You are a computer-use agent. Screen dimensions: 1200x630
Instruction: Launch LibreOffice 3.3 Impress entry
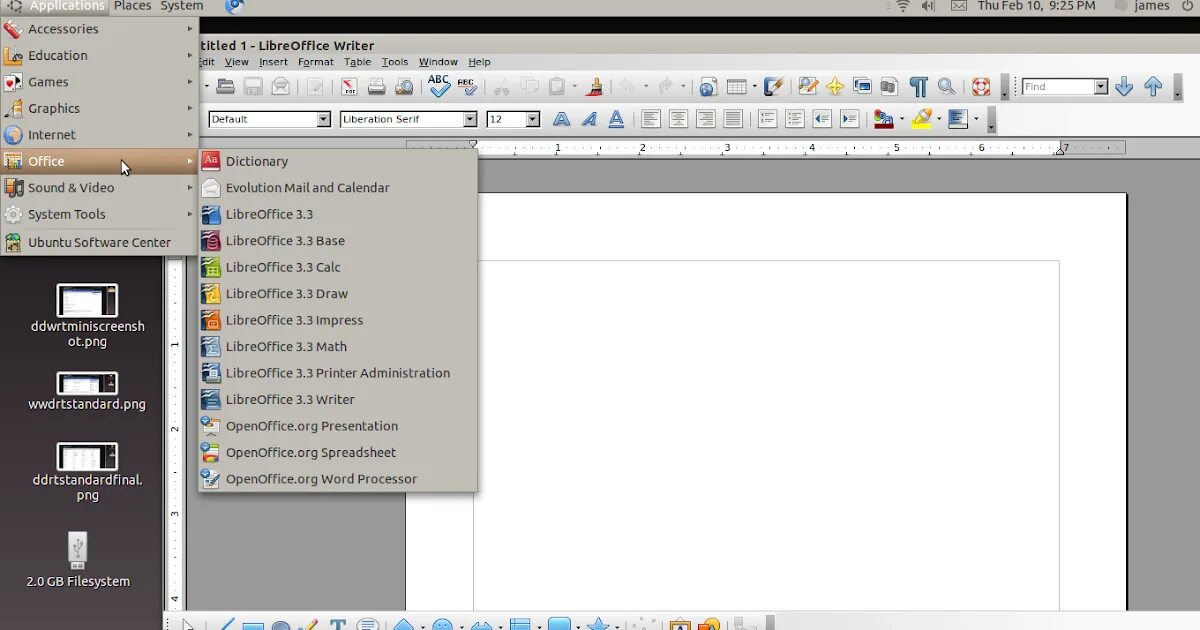click(x=338, y=320)
